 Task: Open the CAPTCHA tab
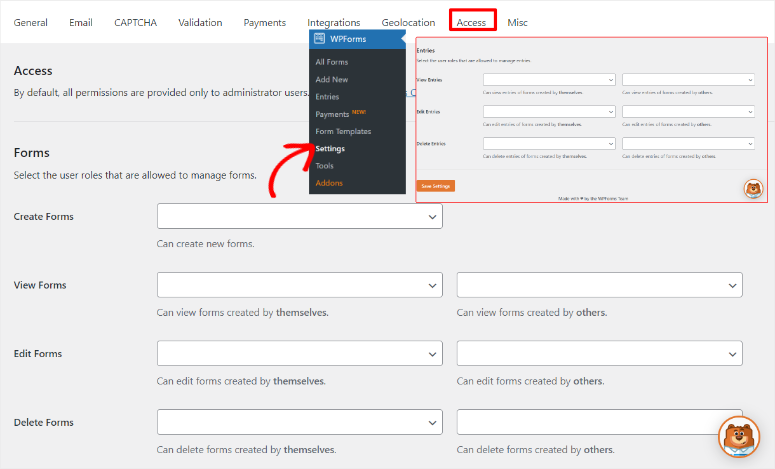[135, 23]
